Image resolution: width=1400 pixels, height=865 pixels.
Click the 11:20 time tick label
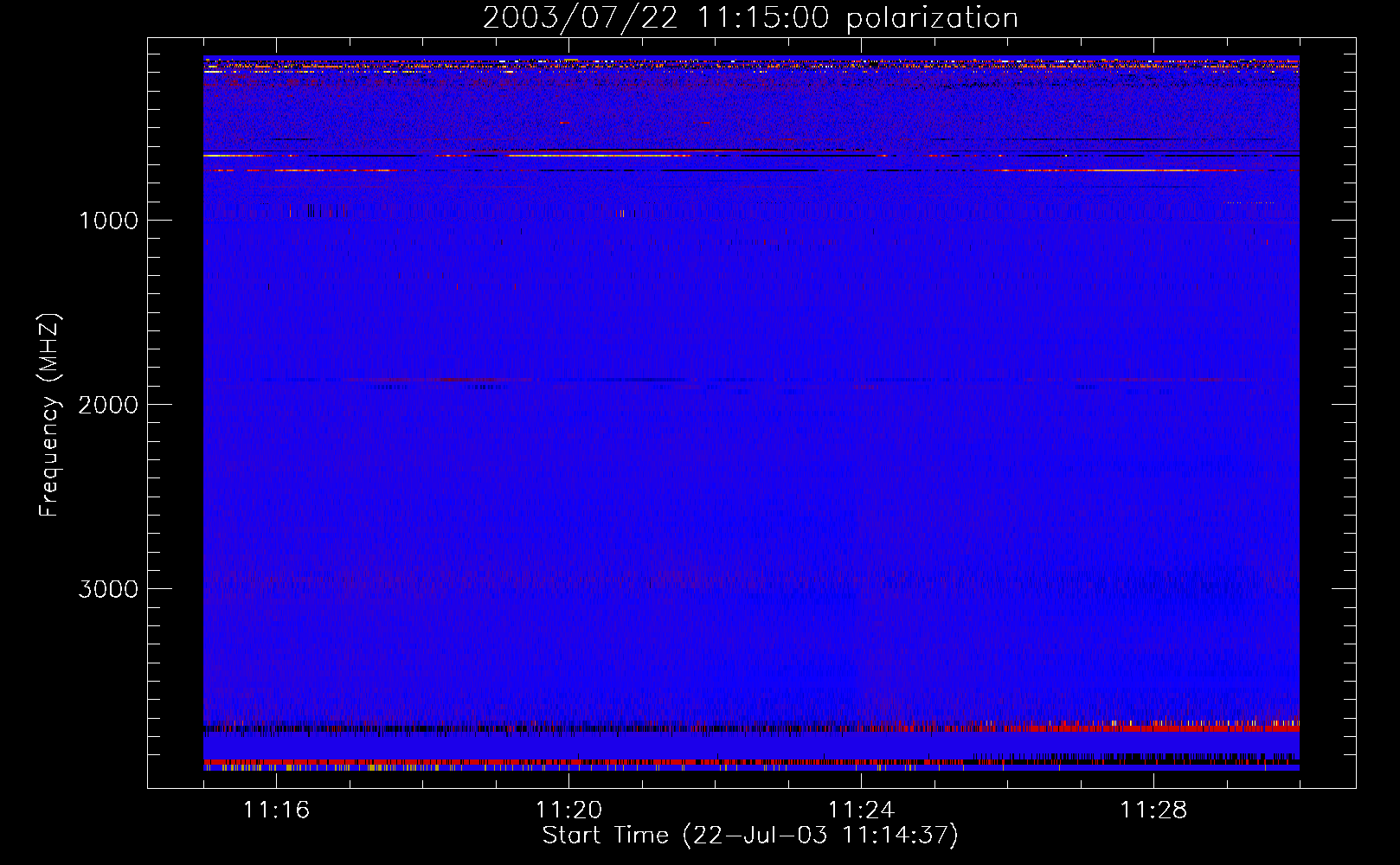pyautogui.click(x=568, y=810)
